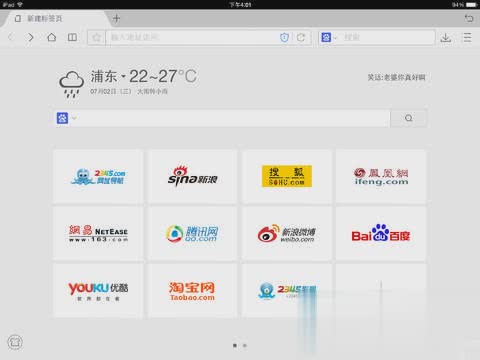Screen dimensions: 480x360
Task: Open the Tencent qq.com tile
Action: tap(192, 233)
